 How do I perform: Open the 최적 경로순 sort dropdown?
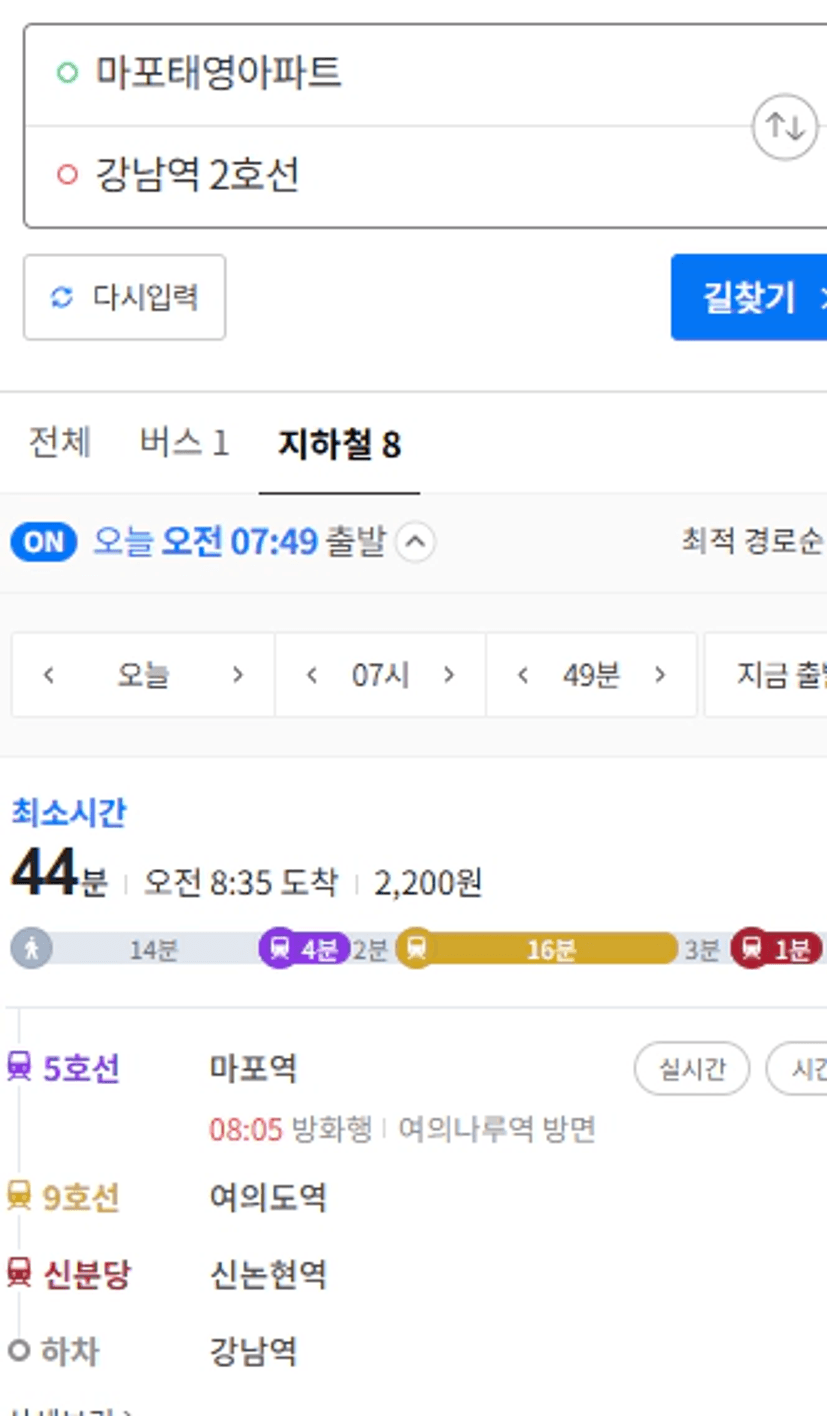pos(754,542)
